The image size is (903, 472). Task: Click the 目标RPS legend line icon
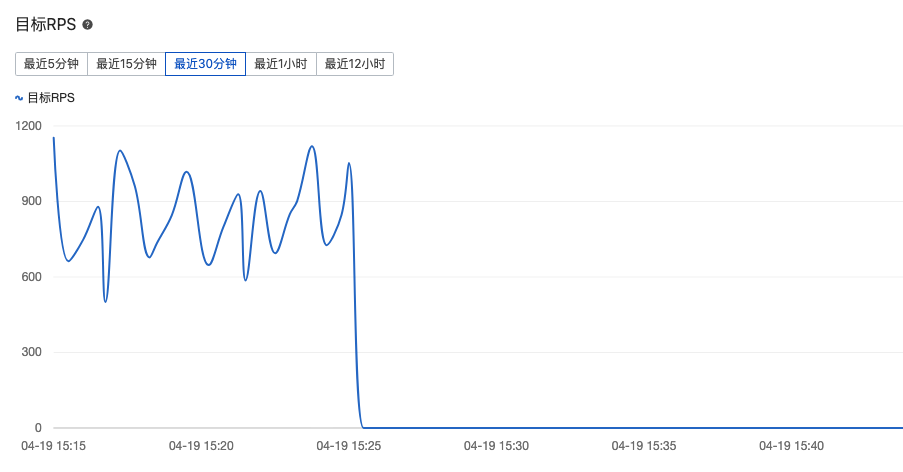(19, 98)
